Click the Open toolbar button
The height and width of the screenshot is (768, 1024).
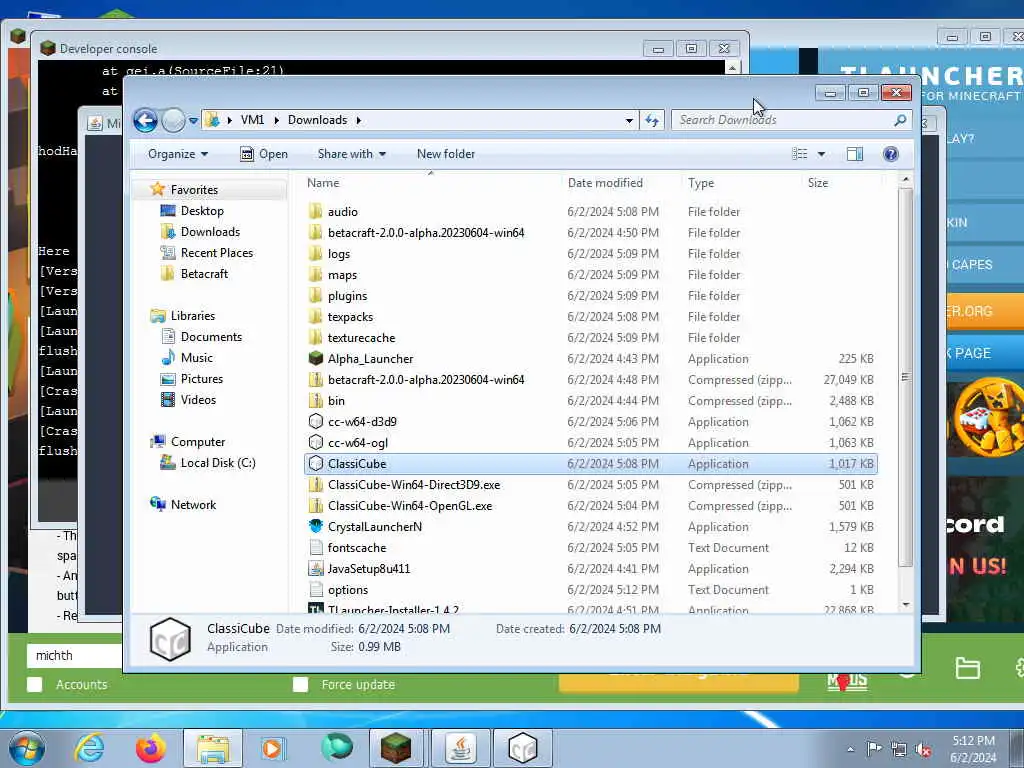pos(264,154)
